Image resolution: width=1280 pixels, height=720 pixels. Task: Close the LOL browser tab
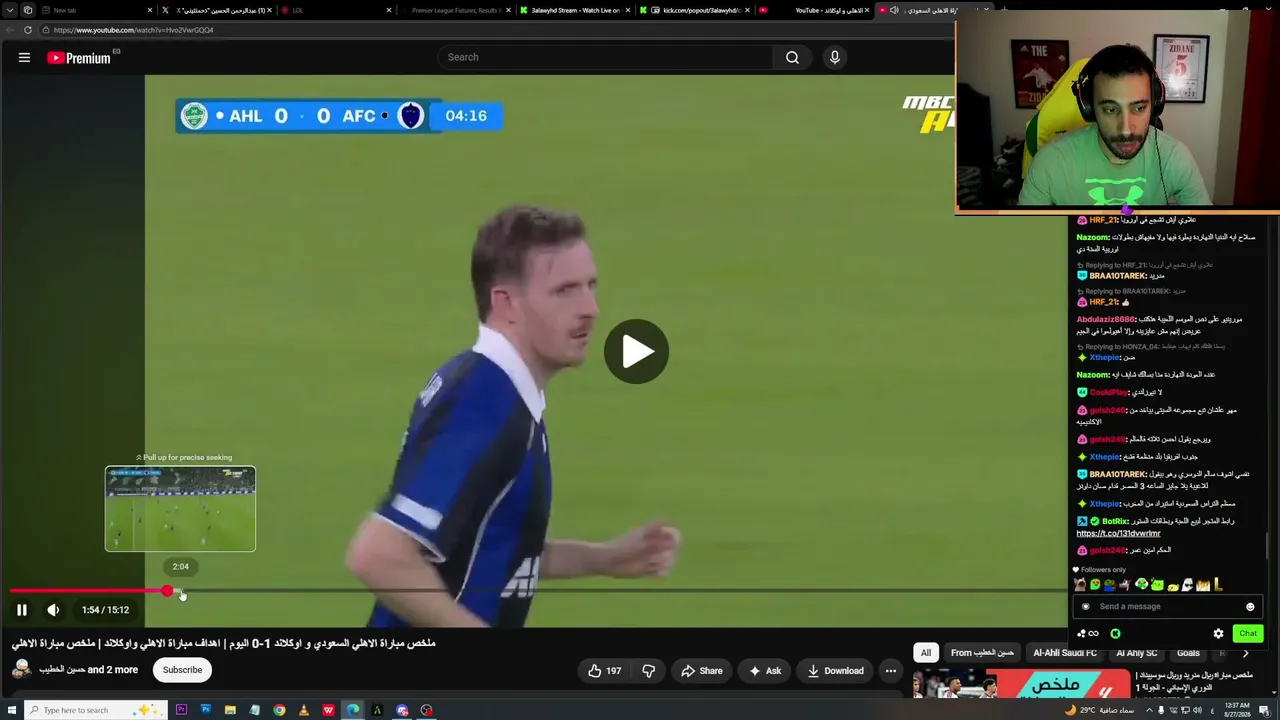[389, 10]
